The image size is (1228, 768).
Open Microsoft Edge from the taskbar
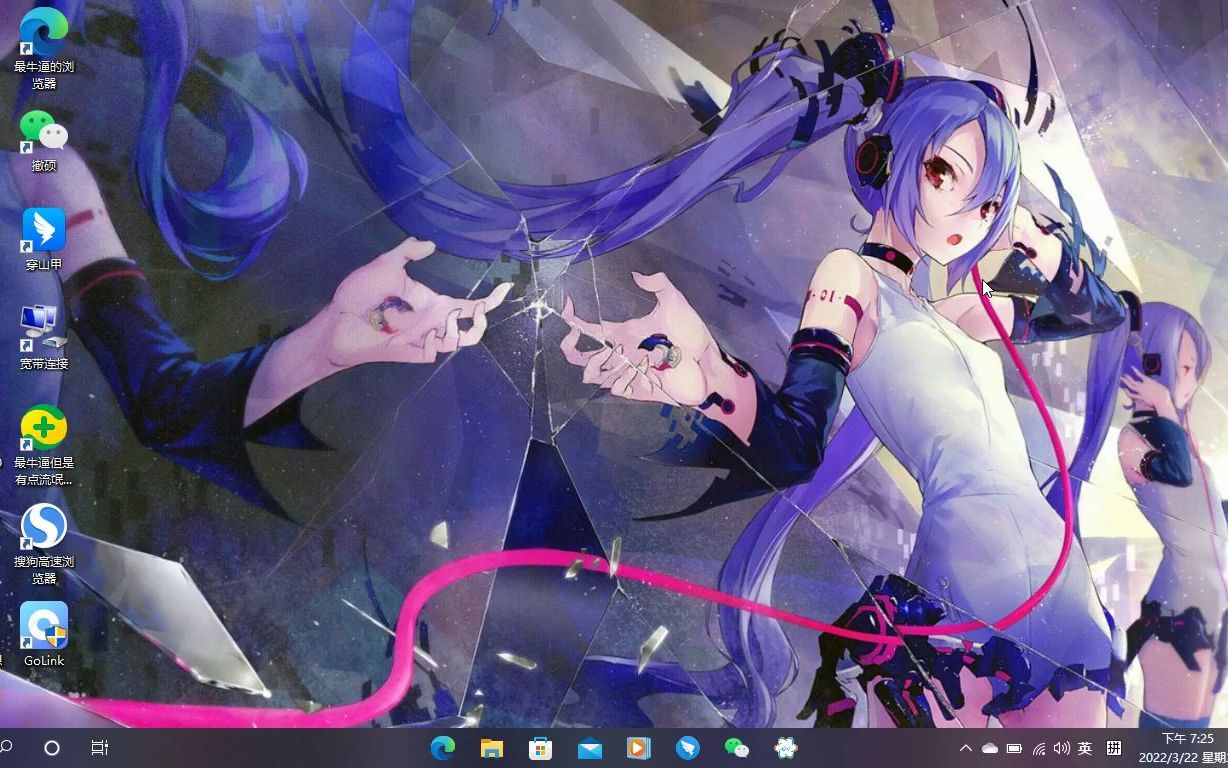(x=443, y=747)
